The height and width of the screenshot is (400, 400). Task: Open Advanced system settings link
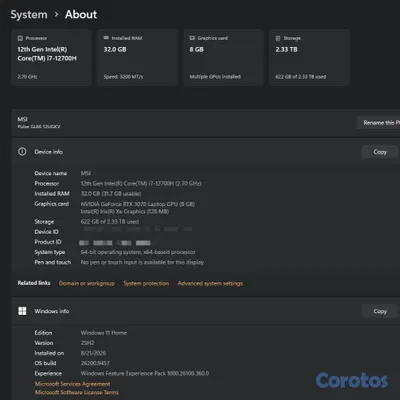[x=210, y=283]
